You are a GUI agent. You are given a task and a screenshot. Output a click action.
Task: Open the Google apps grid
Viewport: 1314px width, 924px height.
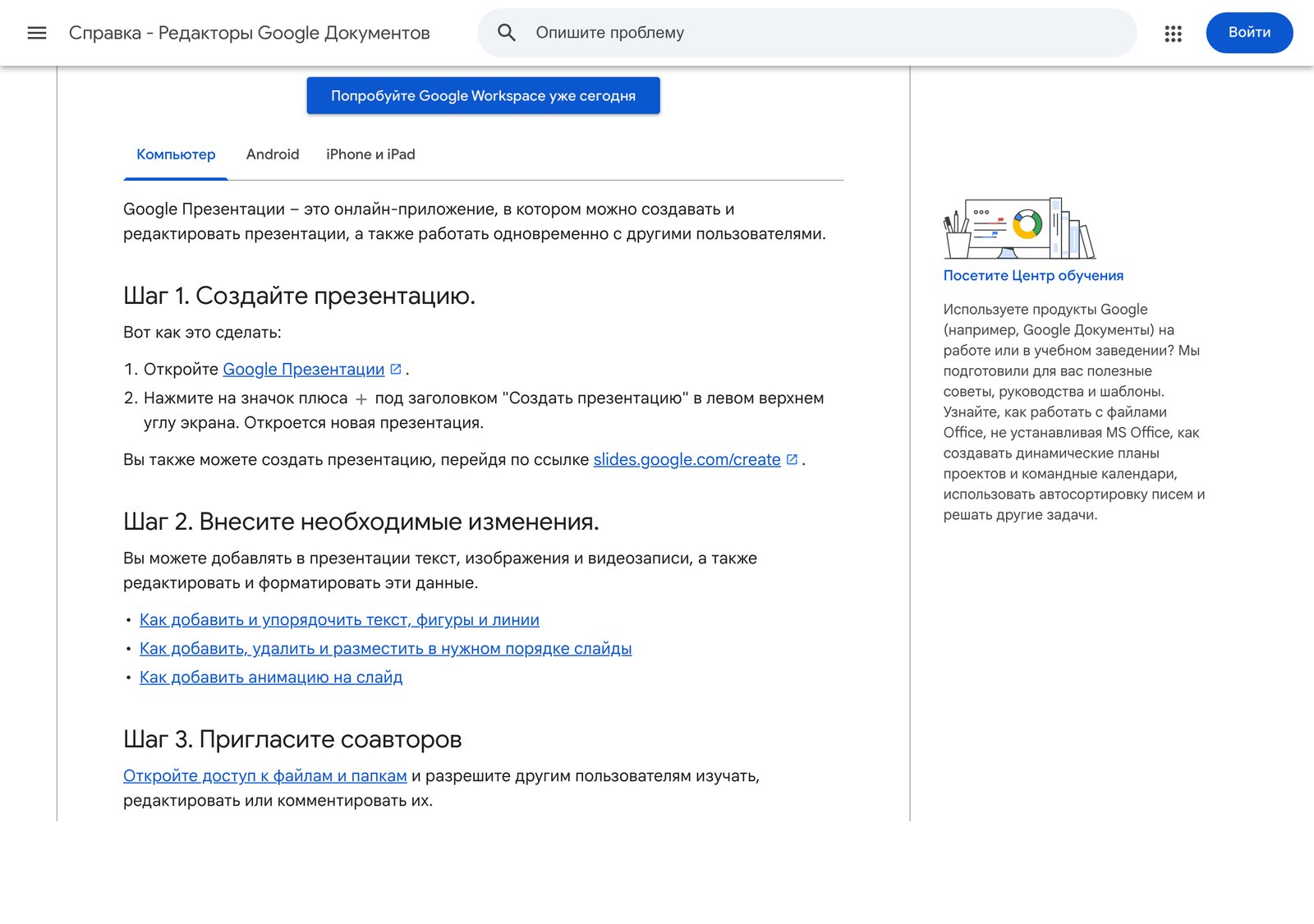[1173, 33]
